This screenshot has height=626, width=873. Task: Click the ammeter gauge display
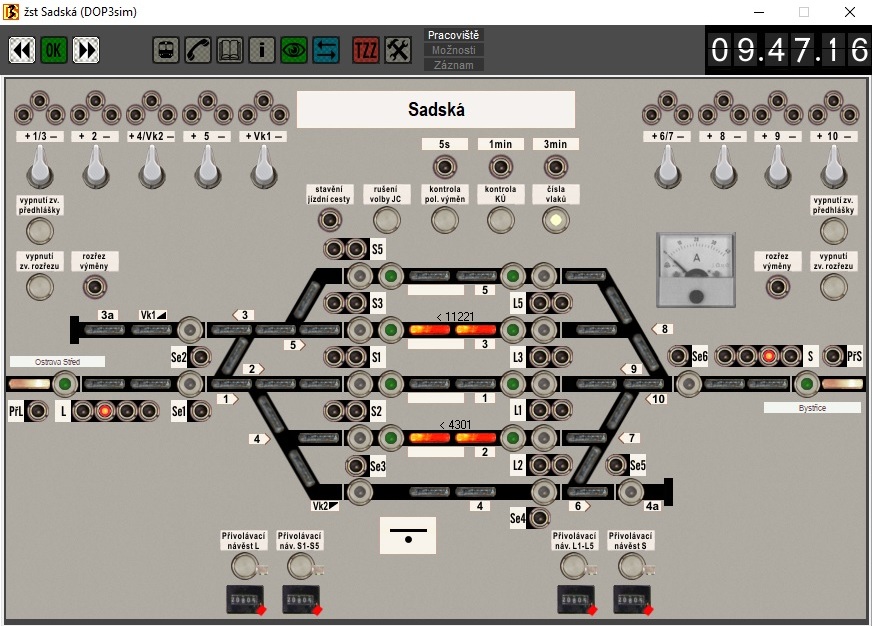pyautogui.click(x=696, y=269)
